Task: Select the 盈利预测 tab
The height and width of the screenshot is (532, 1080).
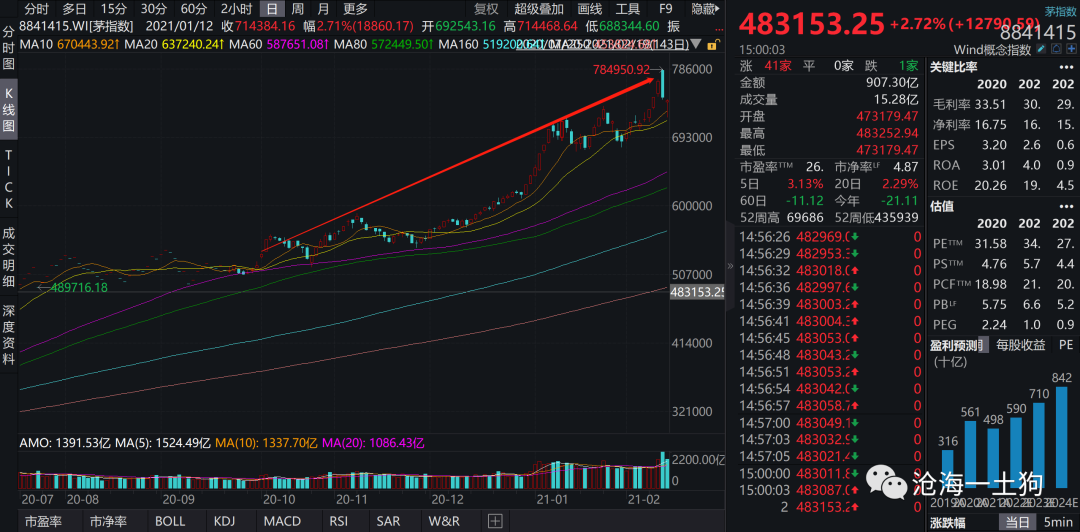Action: (x=959, y=345)
